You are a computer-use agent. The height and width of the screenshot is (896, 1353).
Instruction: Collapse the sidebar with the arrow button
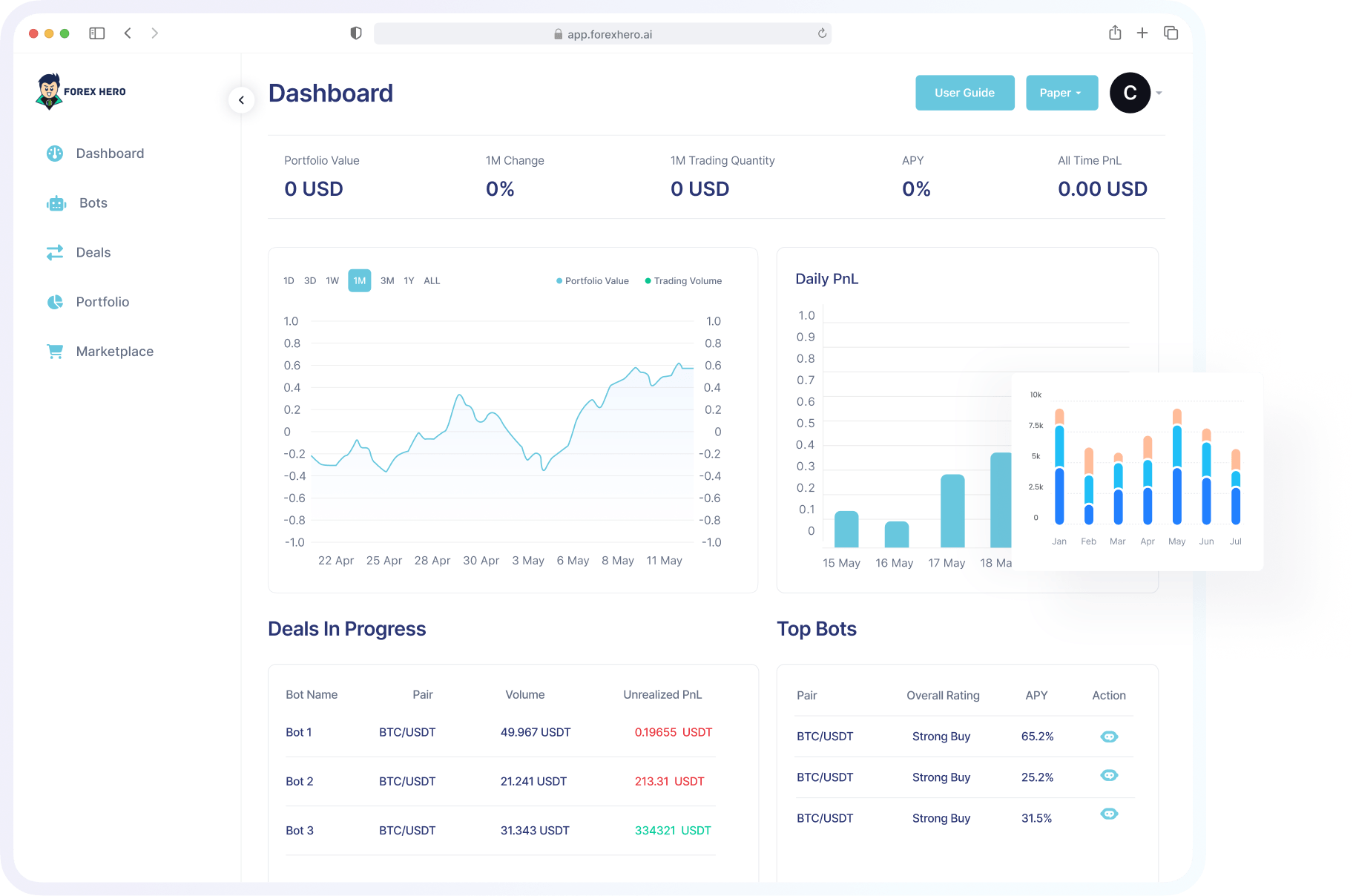tap(241, 99)
